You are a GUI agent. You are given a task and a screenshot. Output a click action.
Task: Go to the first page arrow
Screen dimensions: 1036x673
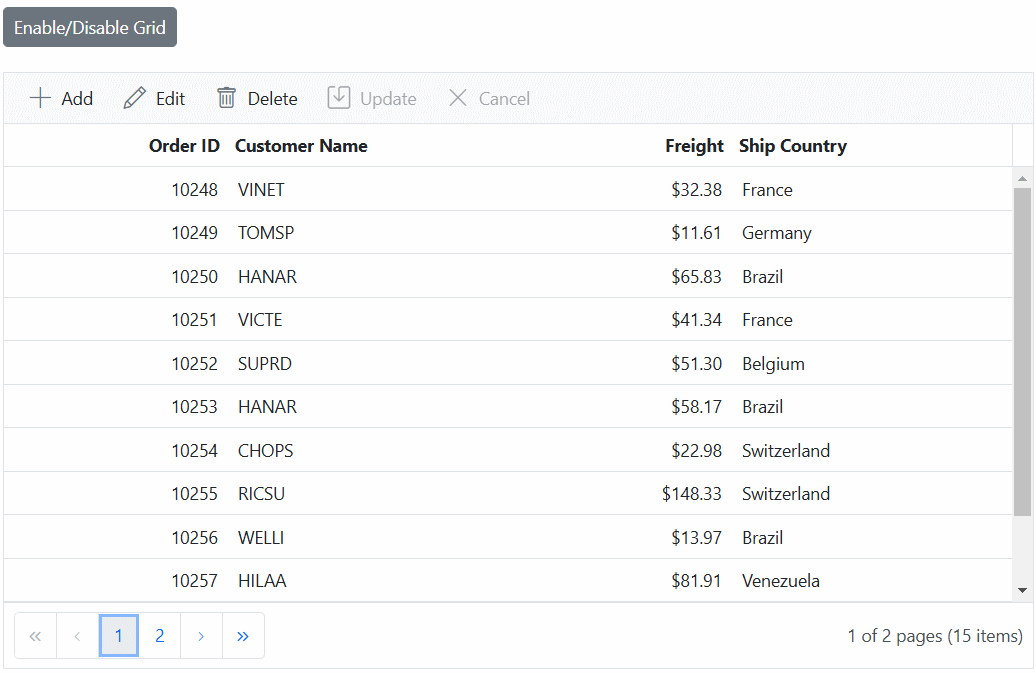35,636
